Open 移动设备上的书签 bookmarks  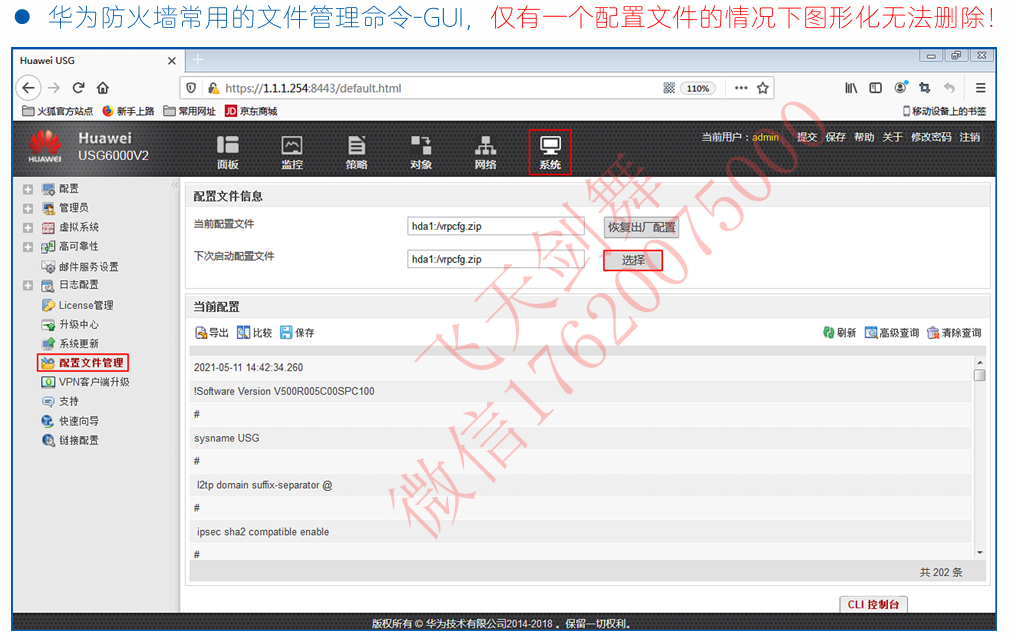pyautogui.click(x=944, y=111)
